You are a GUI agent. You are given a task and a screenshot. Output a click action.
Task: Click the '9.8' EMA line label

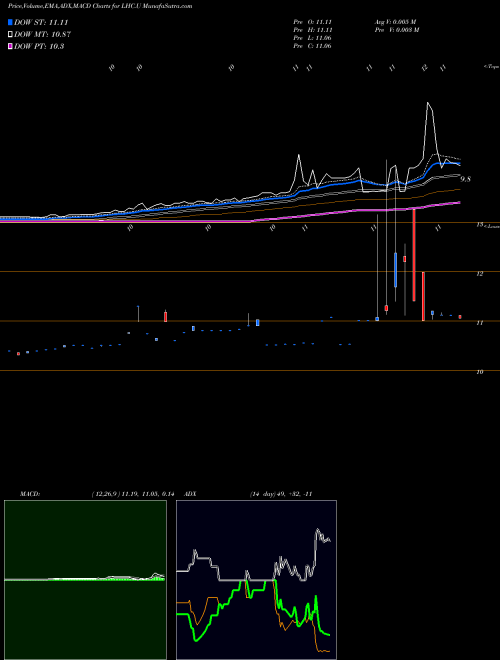coord(465,179)
